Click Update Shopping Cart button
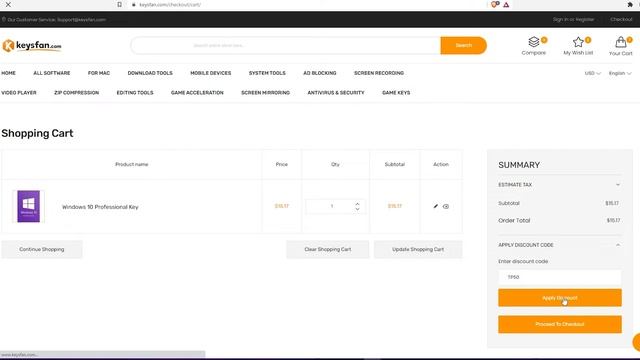 click(418, 249)
